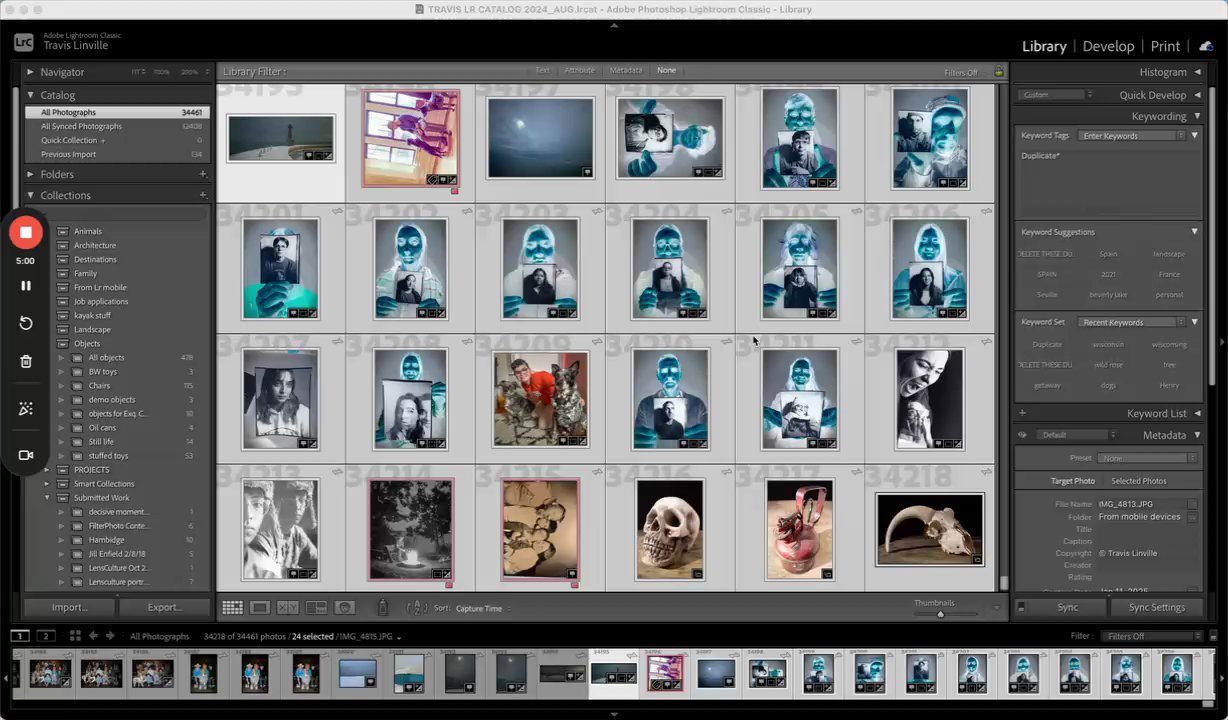Collapse the Catalog panel
The image size is (1228, 720).
tap(30, 95)
